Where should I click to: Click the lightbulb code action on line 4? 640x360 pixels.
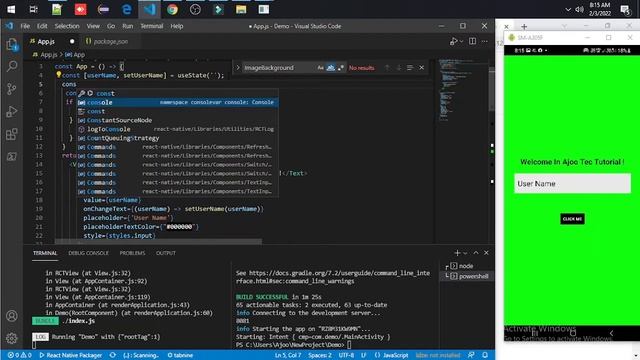click(58, 75)
